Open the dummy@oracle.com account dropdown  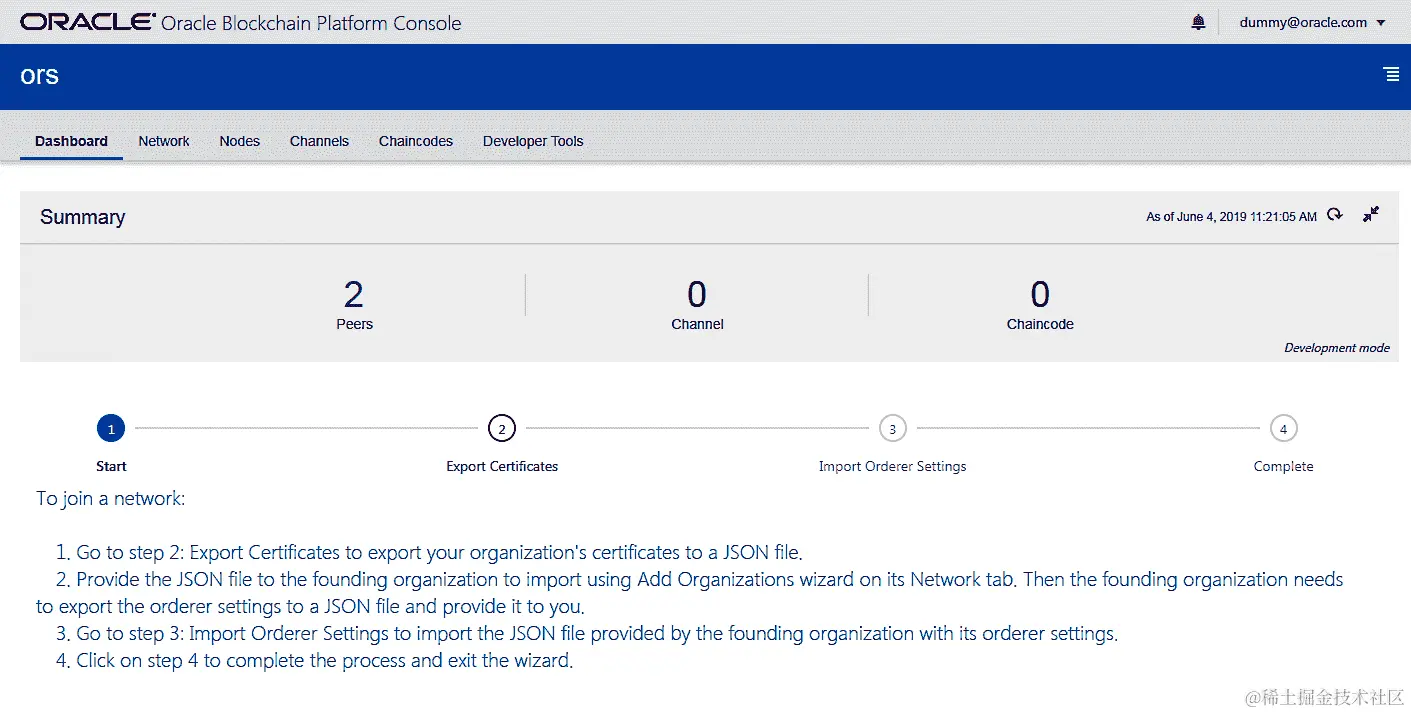(1312, 22)
